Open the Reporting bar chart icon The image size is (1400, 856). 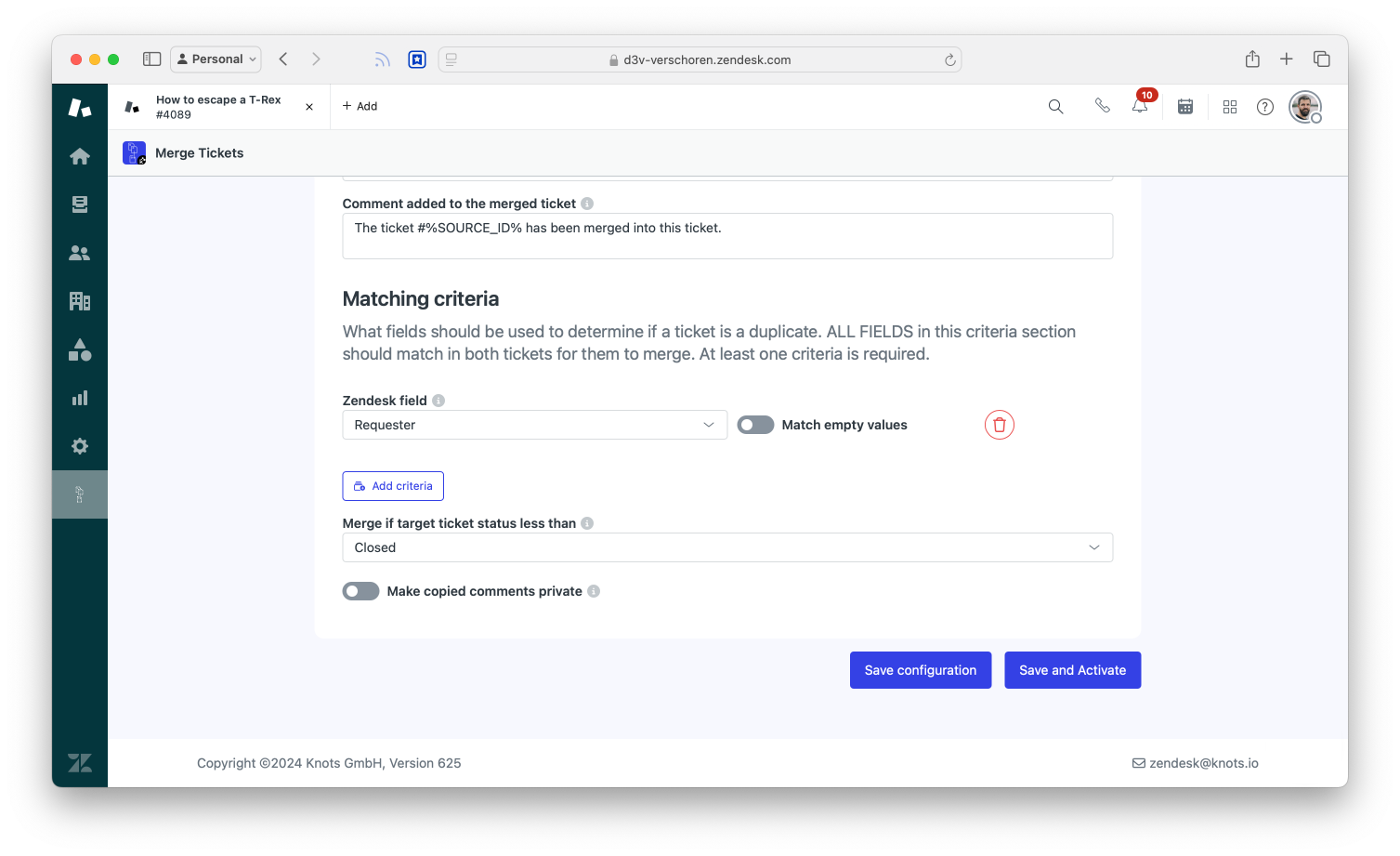[x=80, y=398]
